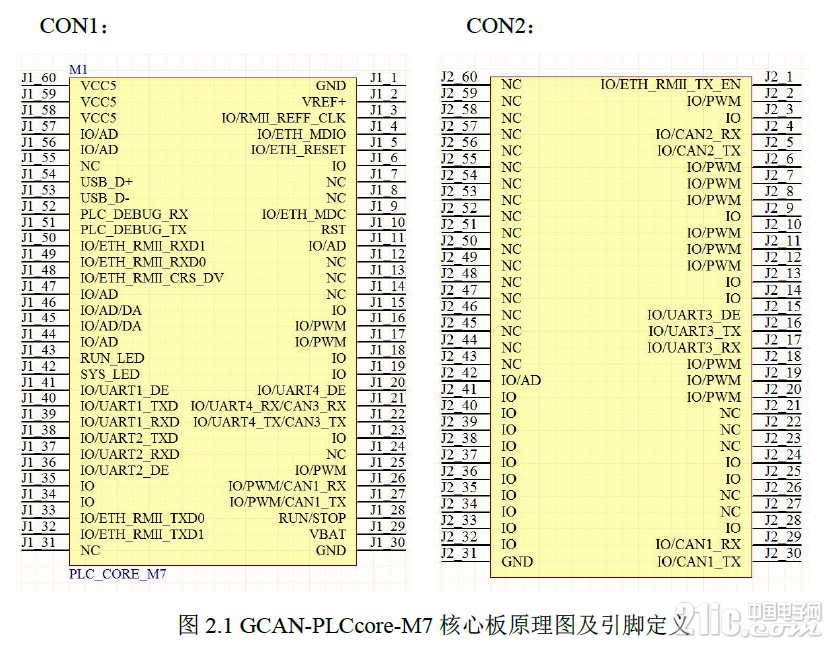Click the IO/ETH_RMII_RXD1 label
This screenshot has height=645, width=829.
(142, 246)
